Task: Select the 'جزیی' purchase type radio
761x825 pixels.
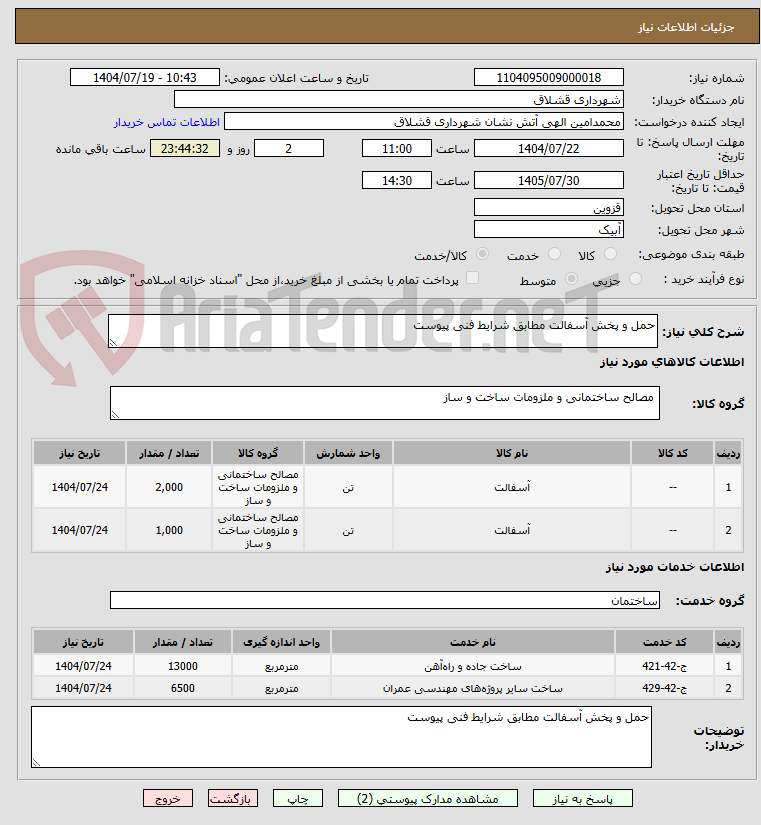Action: pyautogui.click(x=635, y=279)
